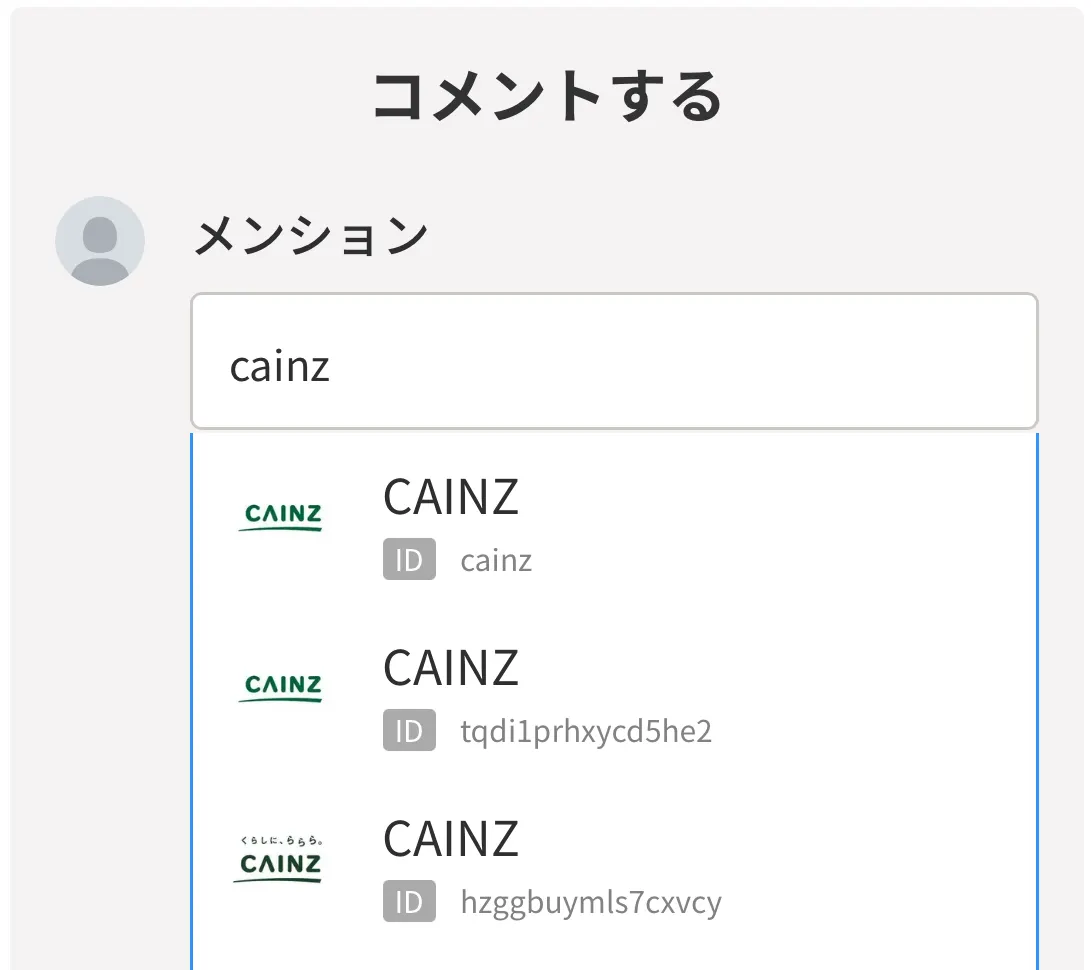Click the tqdi1prhxycd5he2 ID text
1091x970 pixels.
tap(586, 731)
